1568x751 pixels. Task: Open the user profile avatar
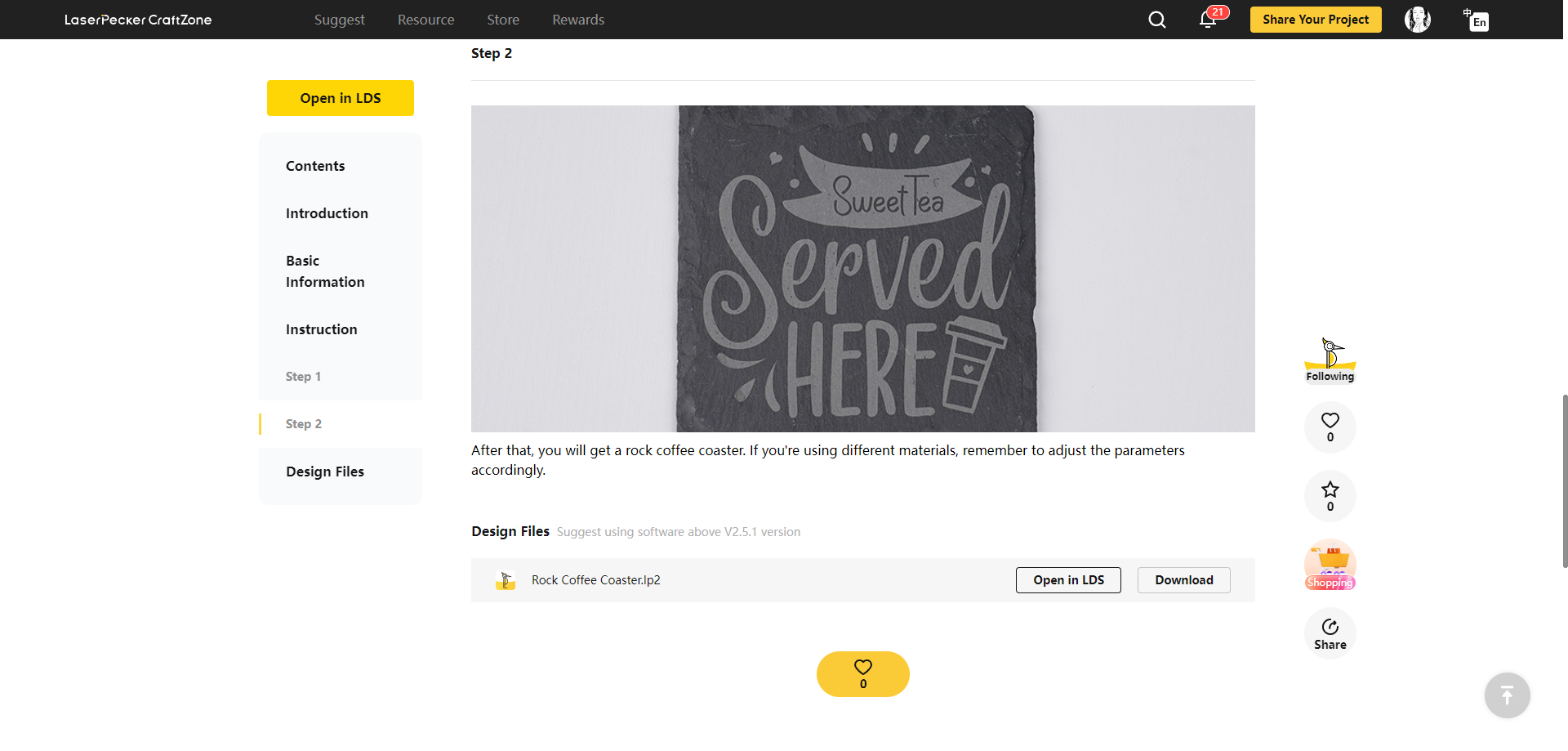pos(1418,20)
